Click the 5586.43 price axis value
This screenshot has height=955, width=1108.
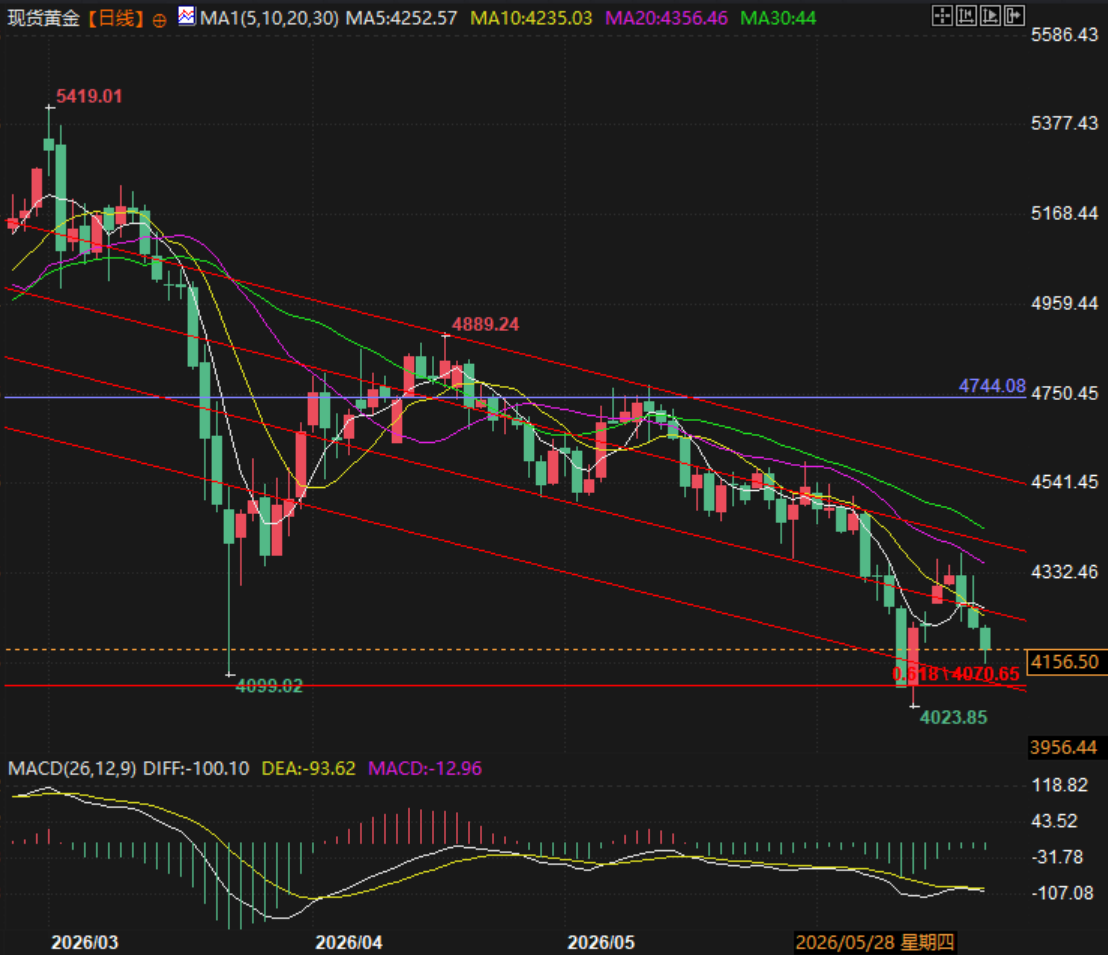(x=1065, y=35)
